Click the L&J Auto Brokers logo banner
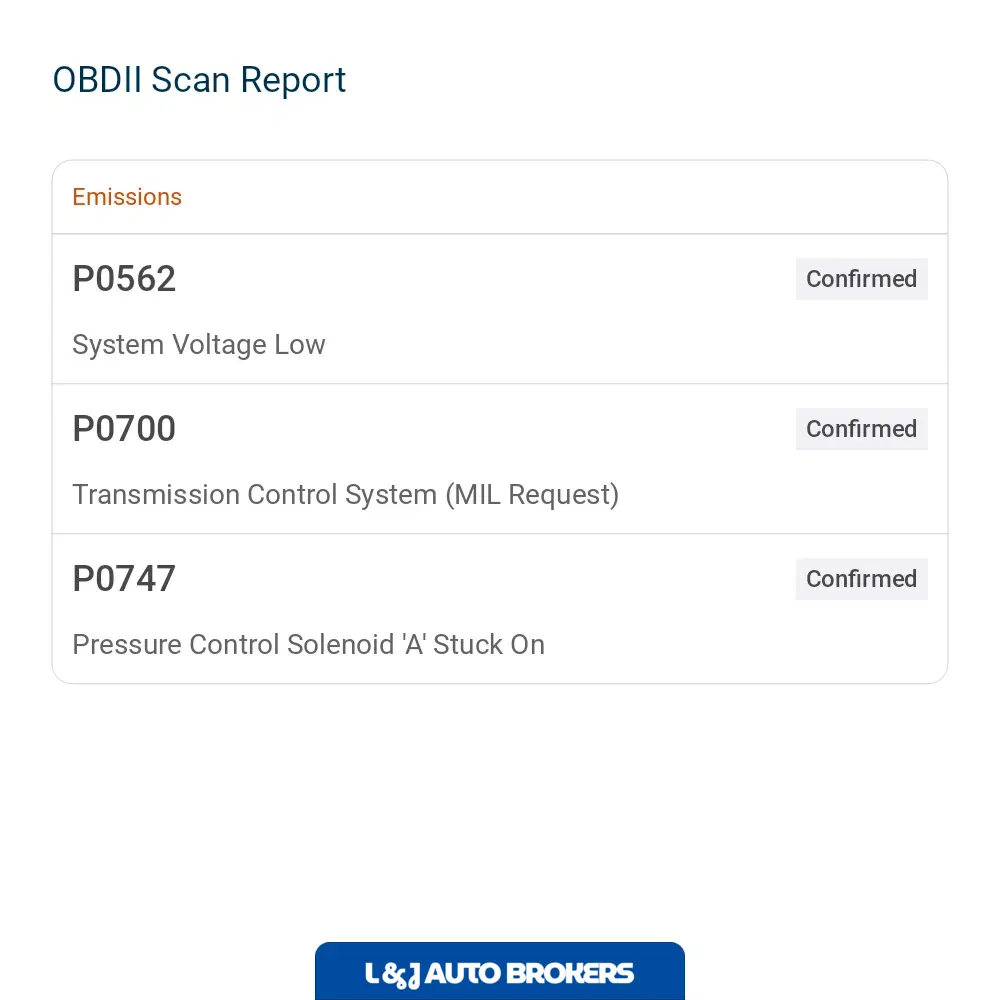The image size is (1000, 1000). [499, 971]
